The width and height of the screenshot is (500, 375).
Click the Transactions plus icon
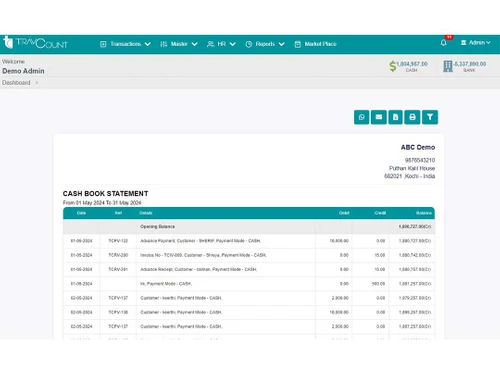(103, 44)
